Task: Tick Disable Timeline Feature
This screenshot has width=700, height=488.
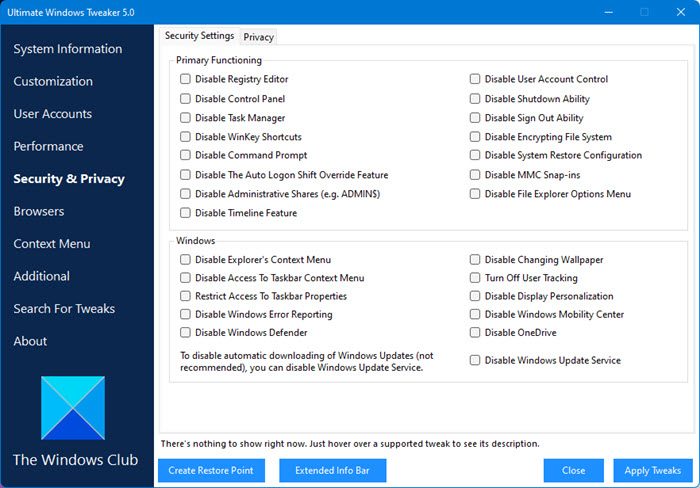Action: pos(185,213)
